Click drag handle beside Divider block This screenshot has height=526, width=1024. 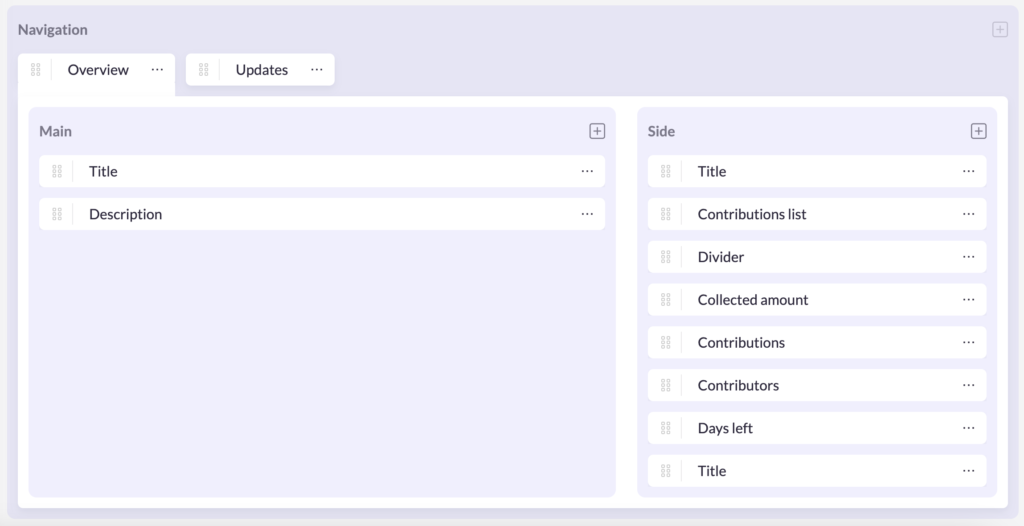[666, 257]
